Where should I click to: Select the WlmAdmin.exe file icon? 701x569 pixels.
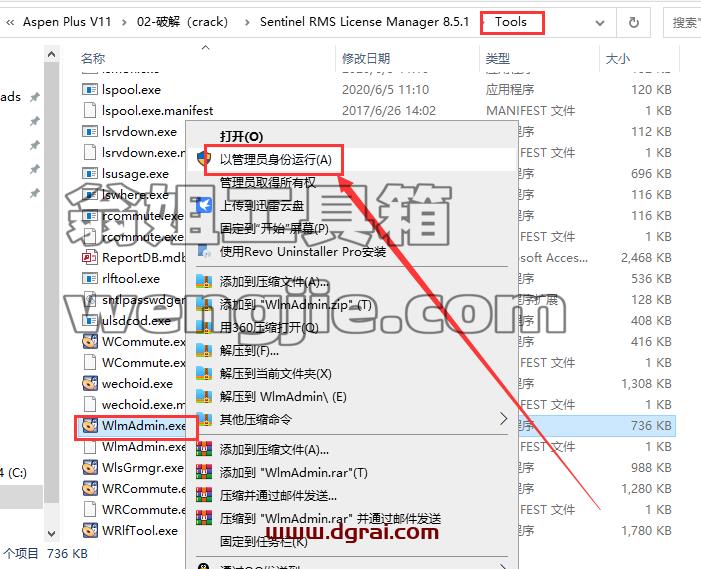tap(90, 426)
